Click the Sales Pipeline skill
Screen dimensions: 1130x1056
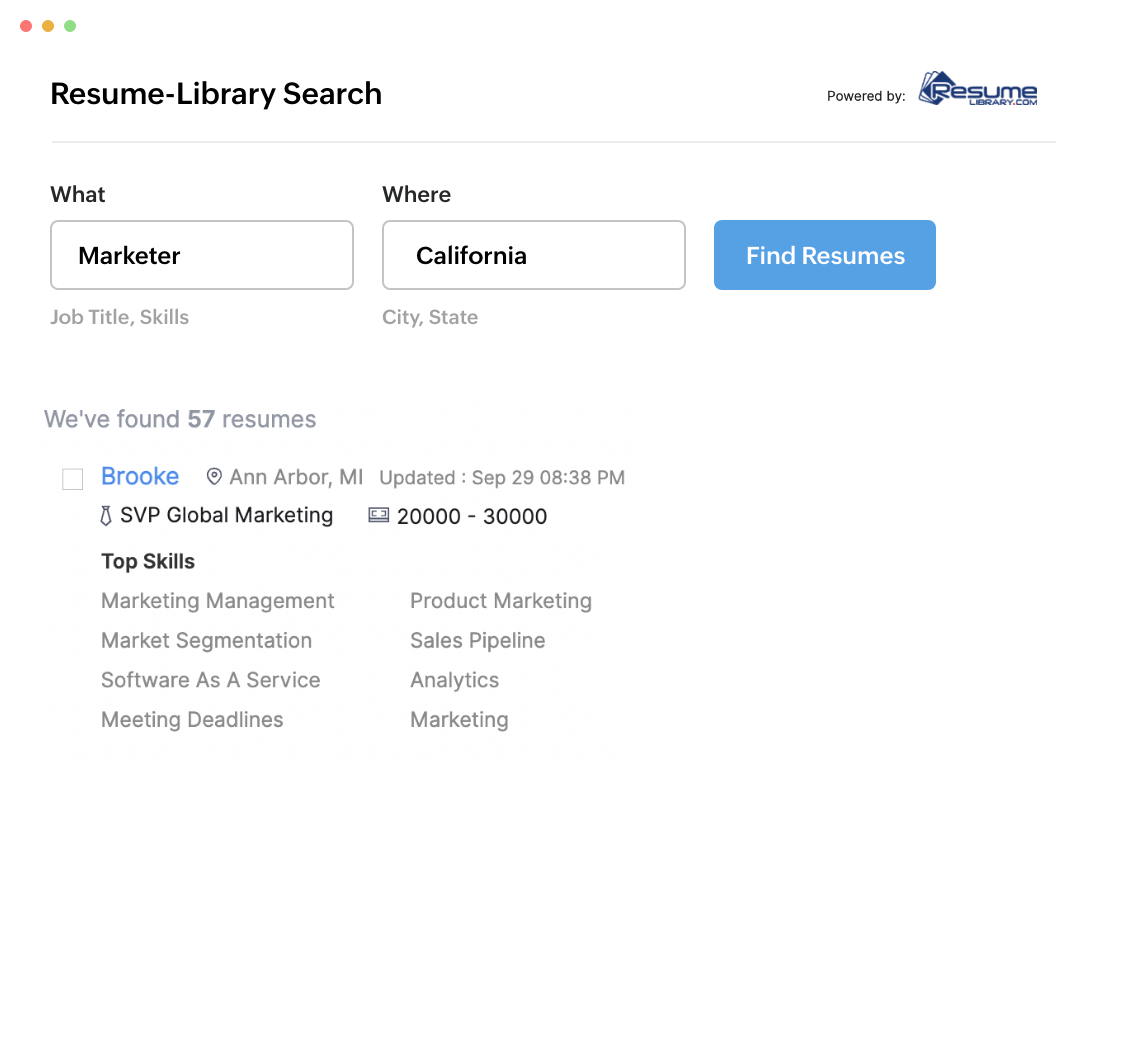pyautogui.click(x=478, y=640)
